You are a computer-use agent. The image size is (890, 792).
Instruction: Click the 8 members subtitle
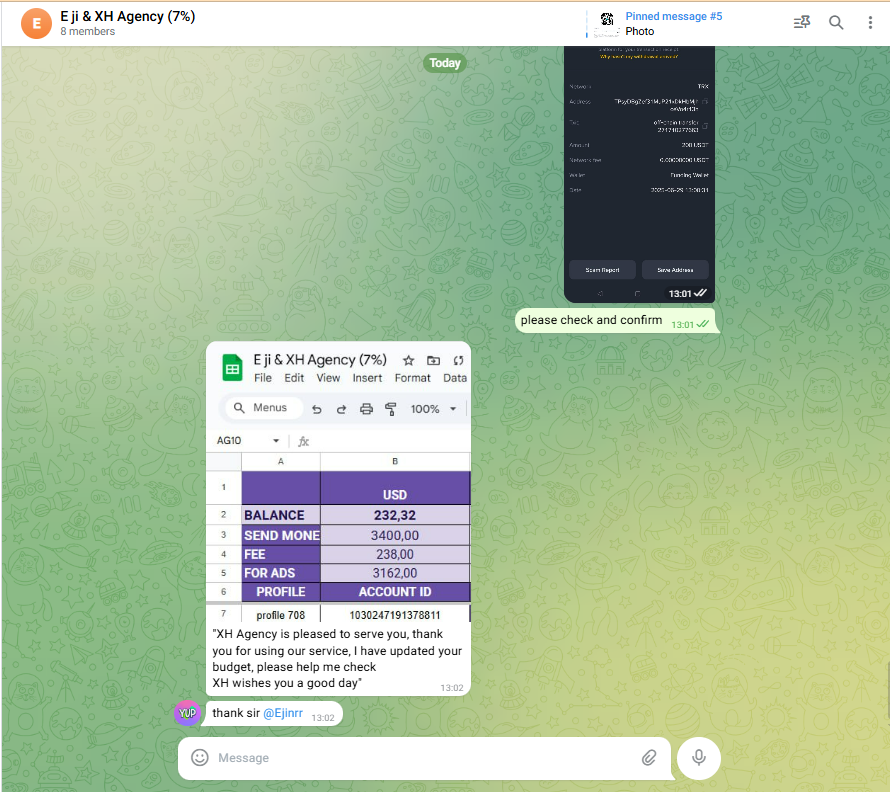coord(88,32)
